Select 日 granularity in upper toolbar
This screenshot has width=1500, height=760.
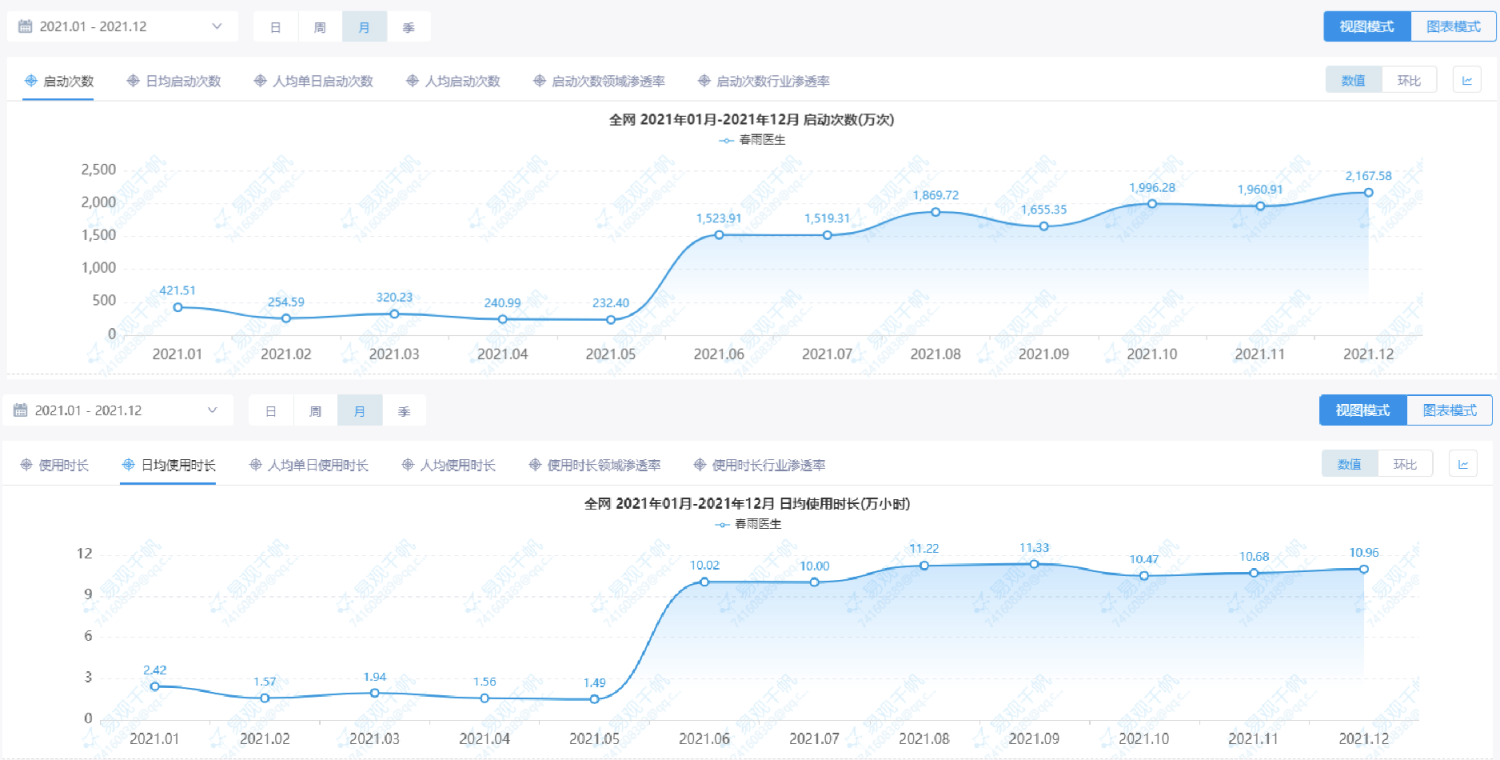tap(275, 27)
